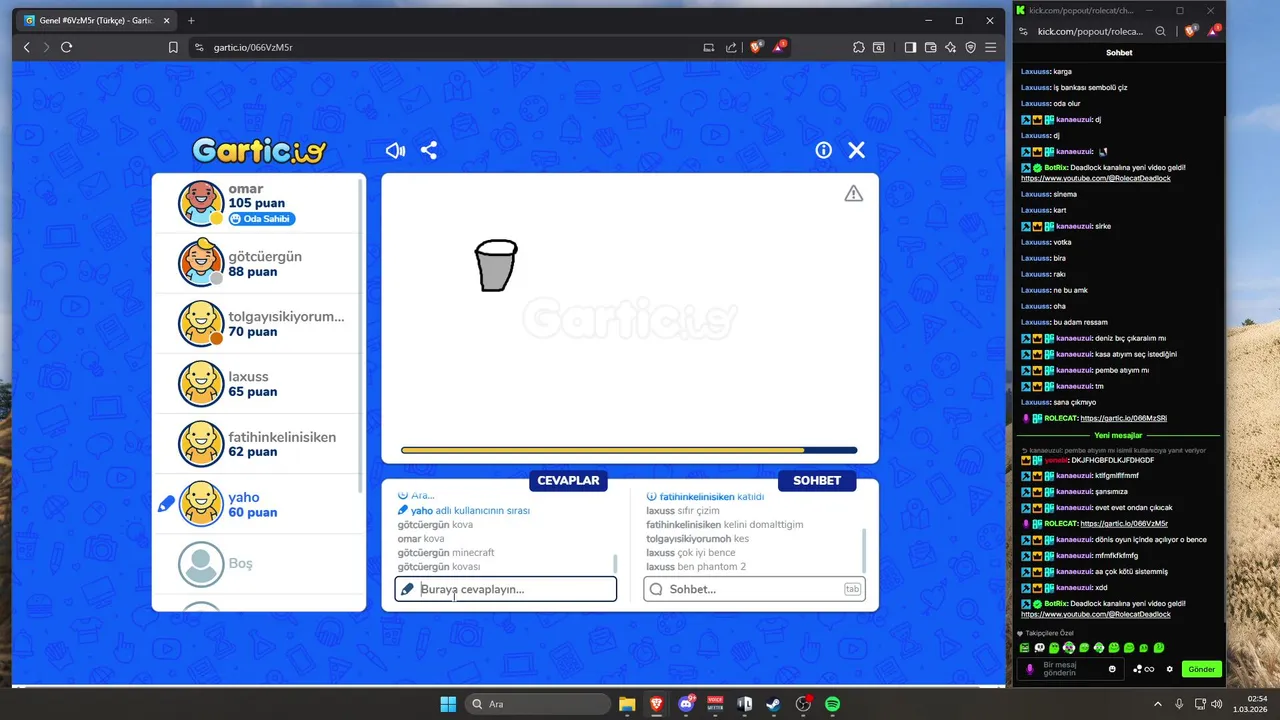The width and height of the screenshot is (1280, 720).
Task: Click the Gönder send button
Action: (x=1201, y=669)
